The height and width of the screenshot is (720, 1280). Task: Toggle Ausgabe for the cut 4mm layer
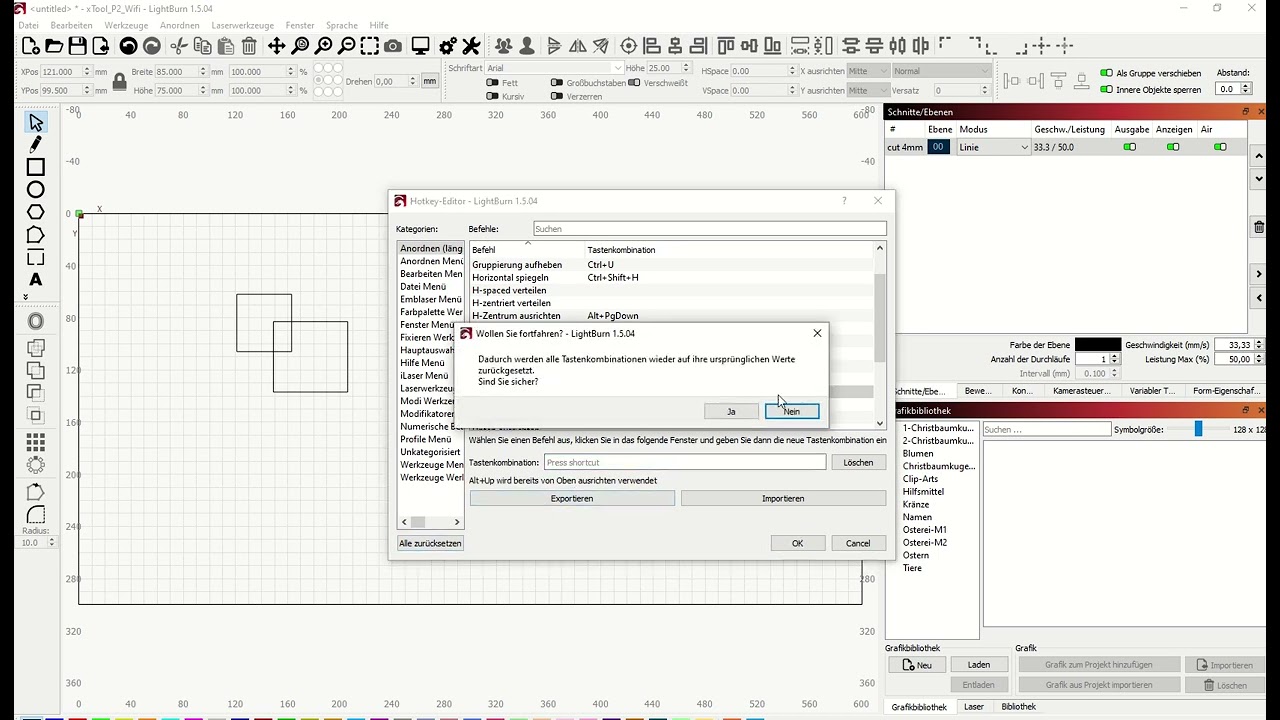[1130, 147]
